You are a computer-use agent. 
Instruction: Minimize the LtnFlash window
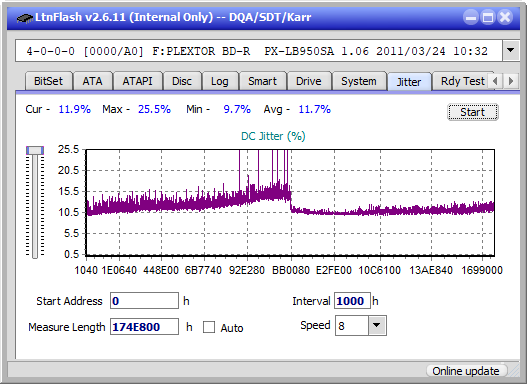471,17
